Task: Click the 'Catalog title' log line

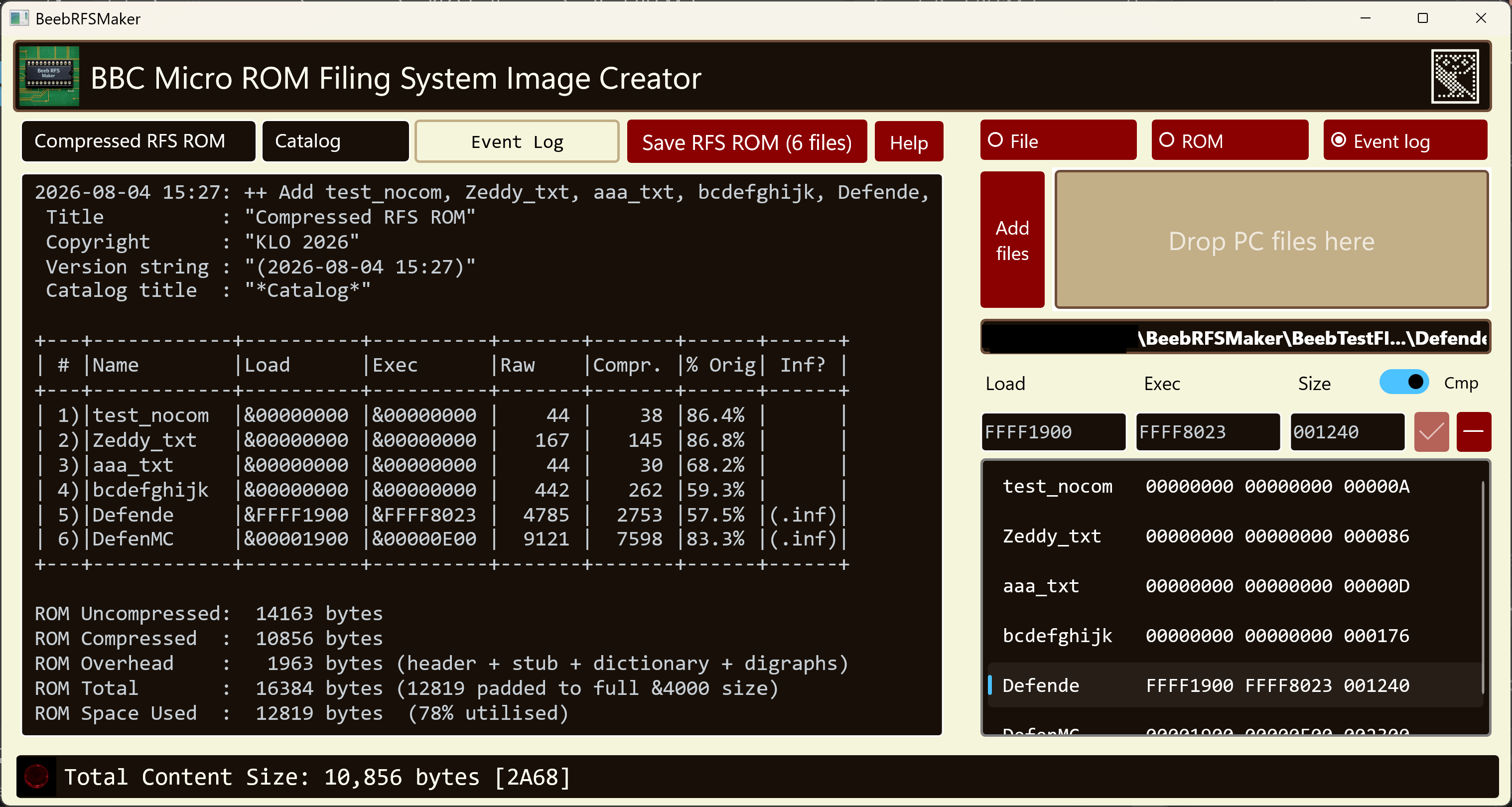Action: pyautogui.click(x=208, y=290)
